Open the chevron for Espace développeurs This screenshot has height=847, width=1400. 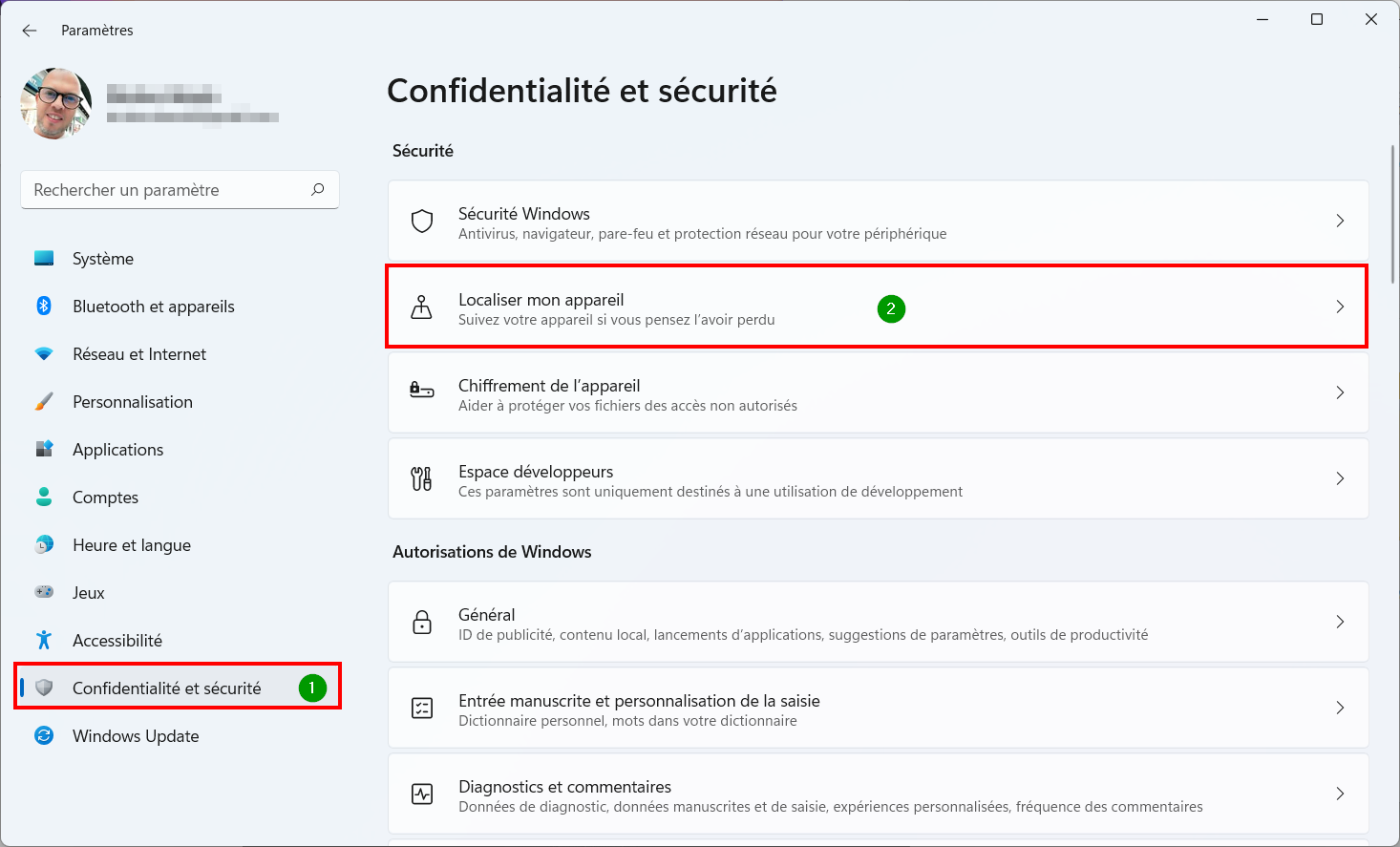click(x=1340, y=478)
